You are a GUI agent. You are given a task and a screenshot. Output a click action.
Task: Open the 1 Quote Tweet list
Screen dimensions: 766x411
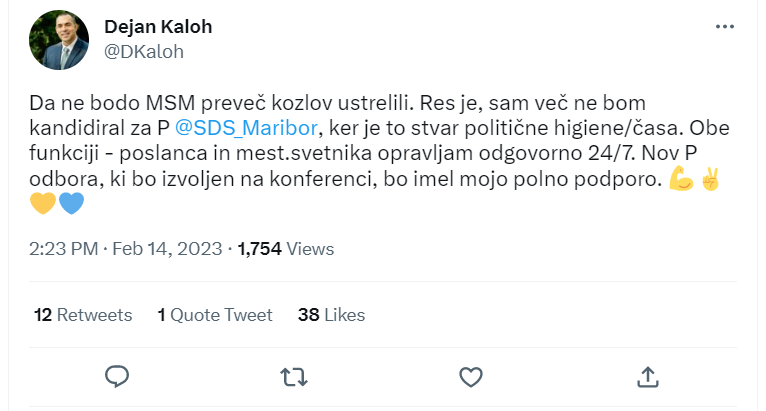pyautogui.click(x=215, y=314)
